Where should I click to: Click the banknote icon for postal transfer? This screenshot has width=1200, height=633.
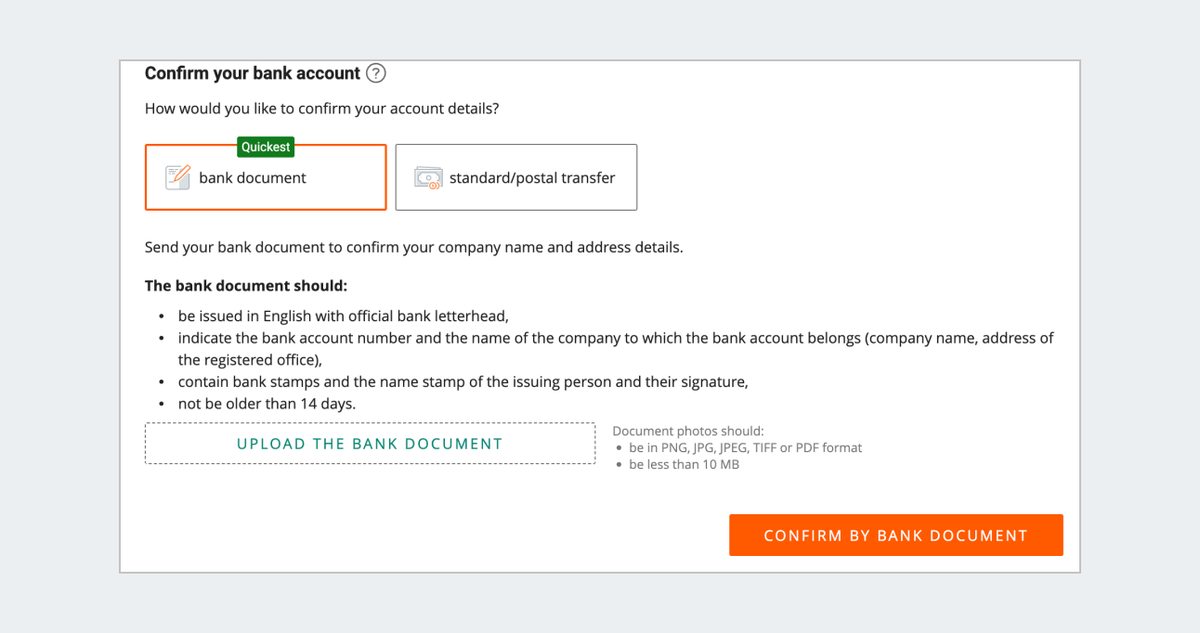click(428, 178)
